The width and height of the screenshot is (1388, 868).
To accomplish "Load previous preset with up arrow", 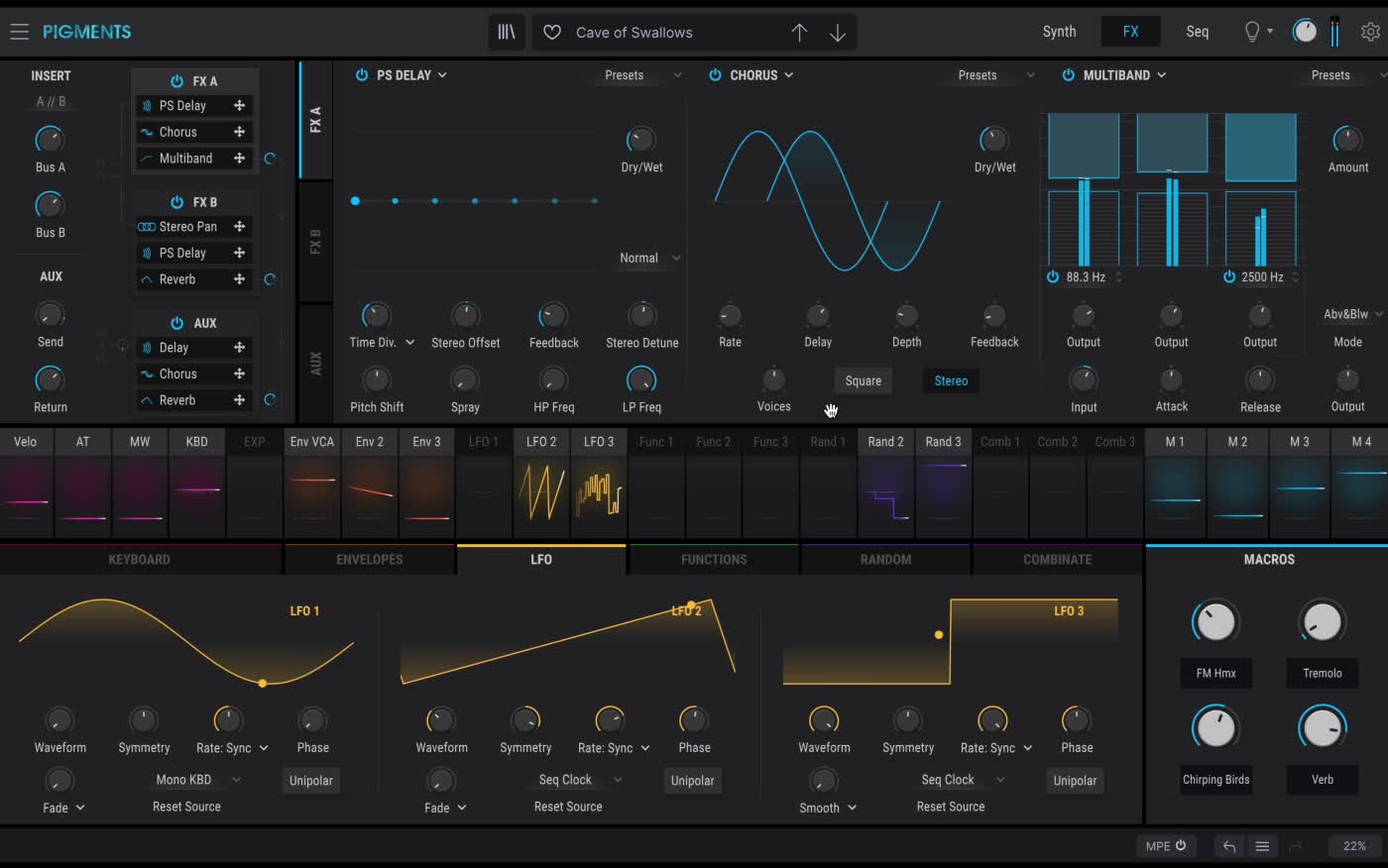I will coord(799,32).
